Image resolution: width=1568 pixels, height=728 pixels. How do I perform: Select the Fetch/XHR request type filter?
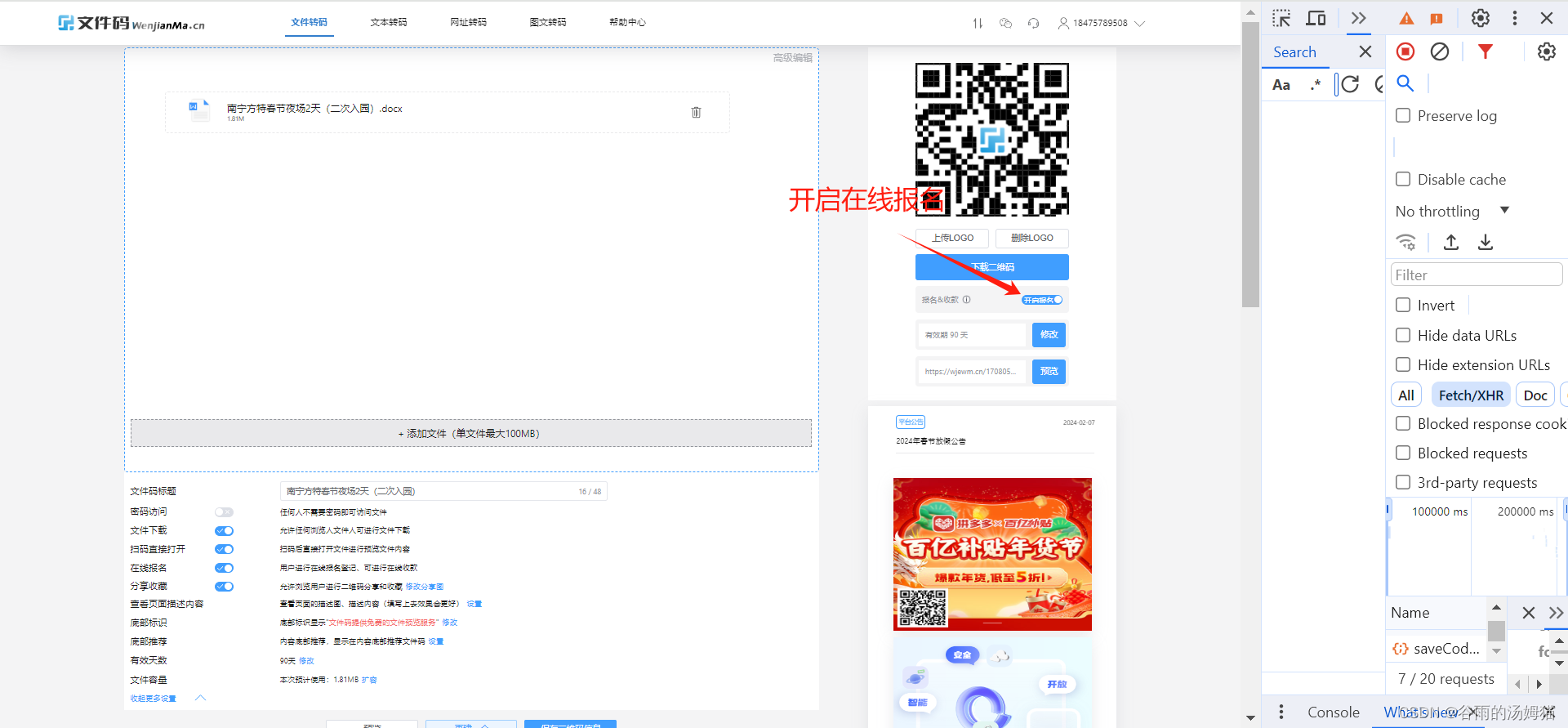pyautogui.click(x=1471, y=395)
